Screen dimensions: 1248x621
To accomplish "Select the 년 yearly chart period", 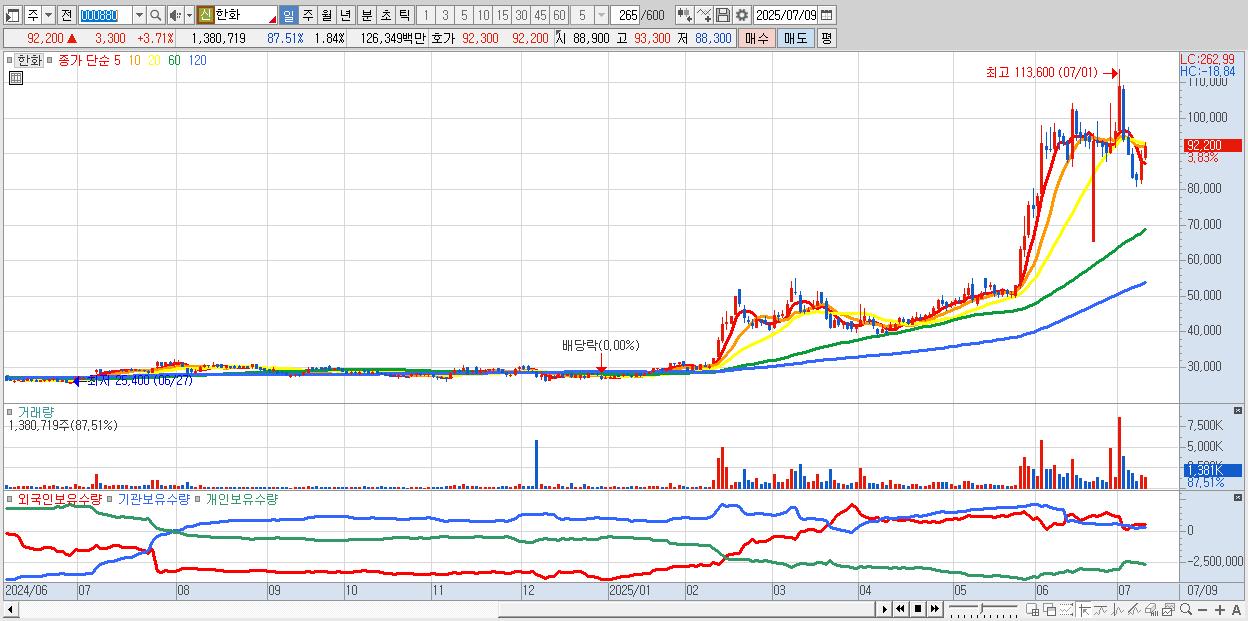I will 345,16.
